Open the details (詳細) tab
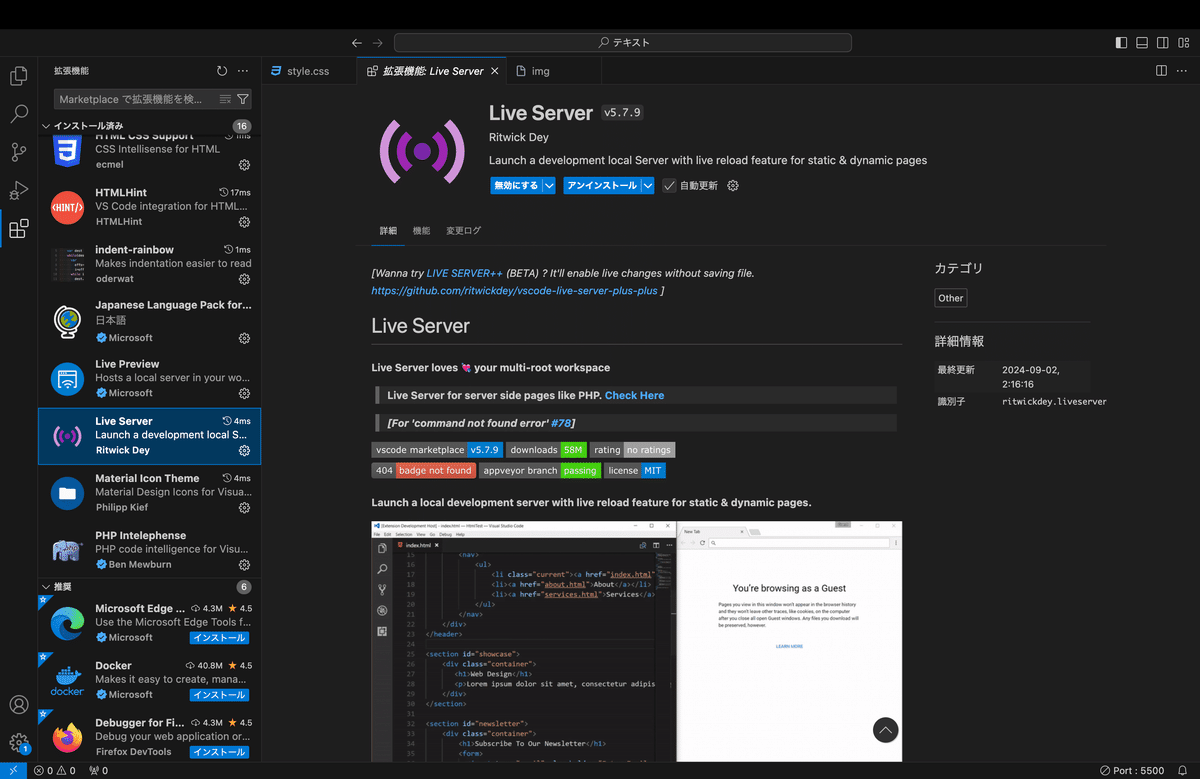The width and height of the screenshot is (1200, 779). click(388, 231)
